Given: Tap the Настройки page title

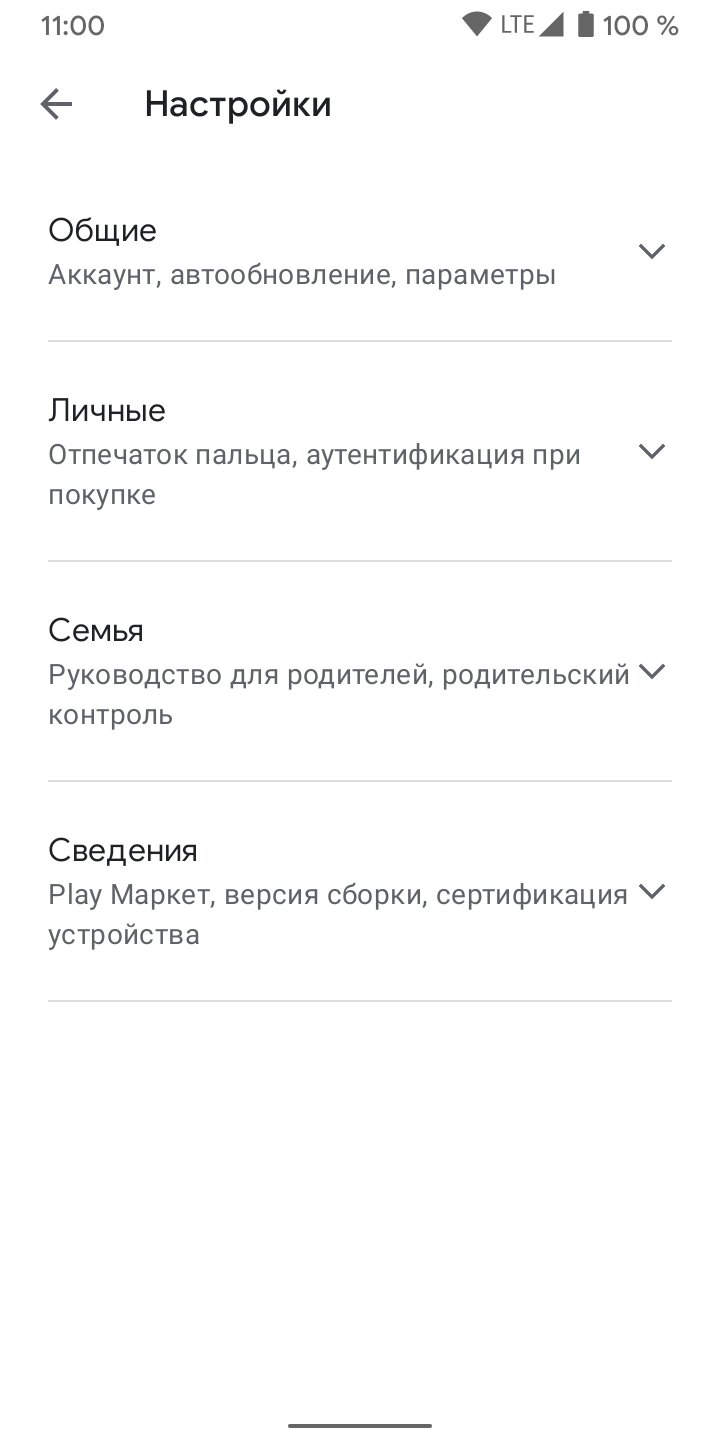Looking at the screenshot, I should [238, 104].
